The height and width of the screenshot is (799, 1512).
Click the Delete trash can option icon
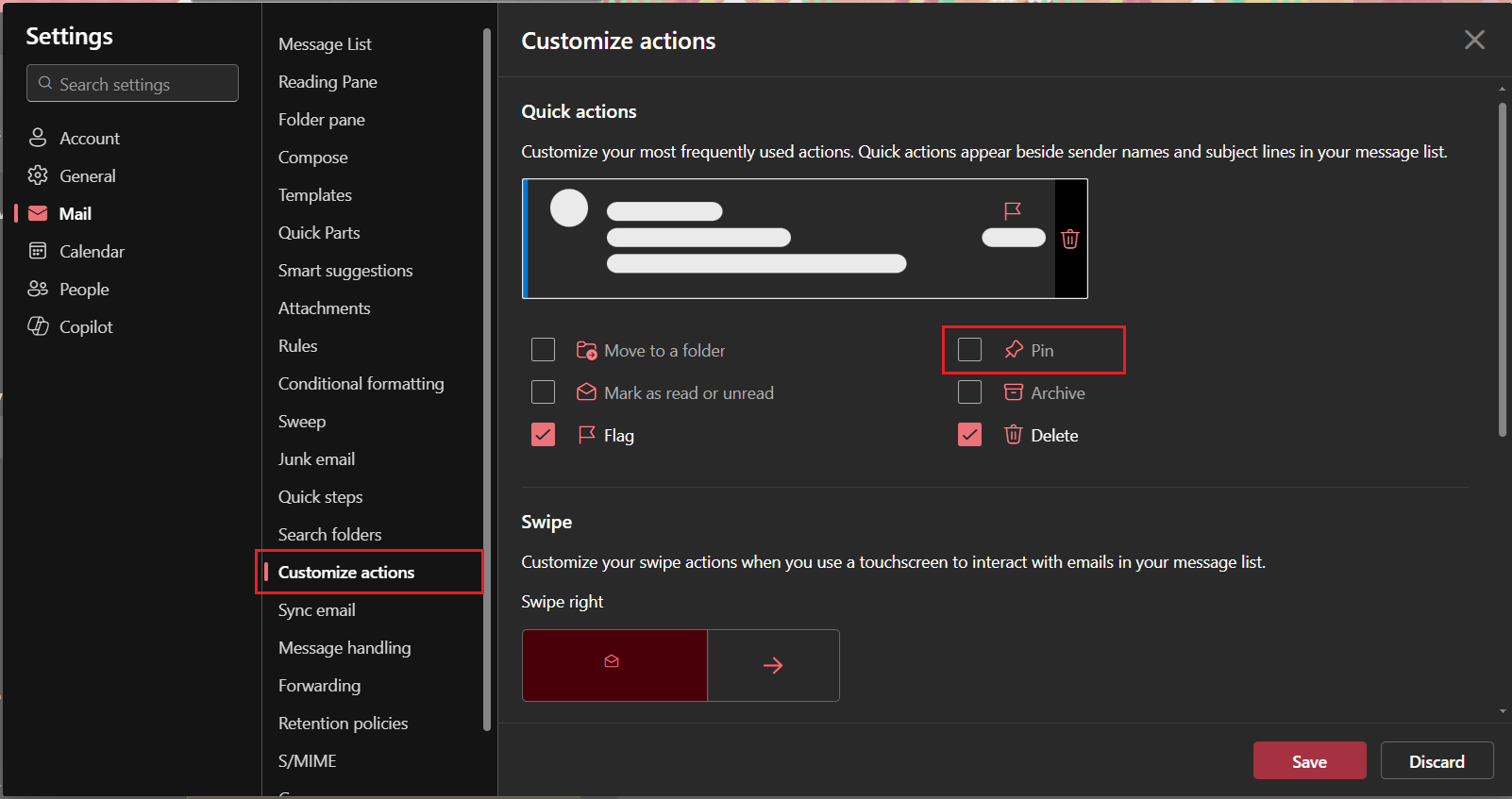tap(1014, 434)
